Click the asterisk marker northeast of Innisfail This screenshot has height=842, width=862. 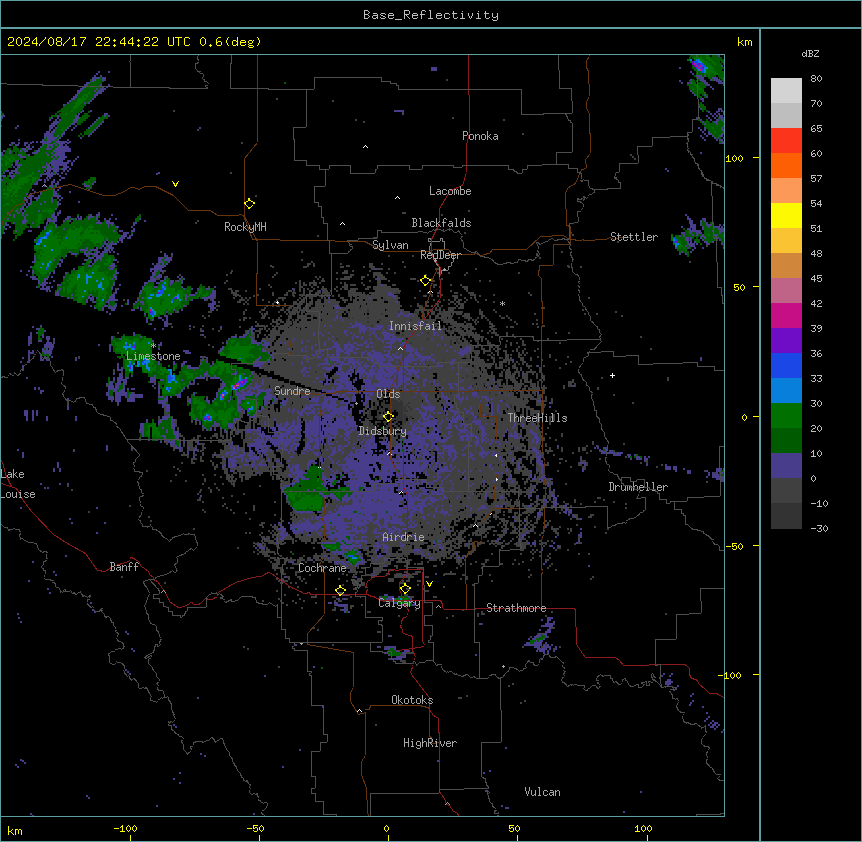(502, 303)
